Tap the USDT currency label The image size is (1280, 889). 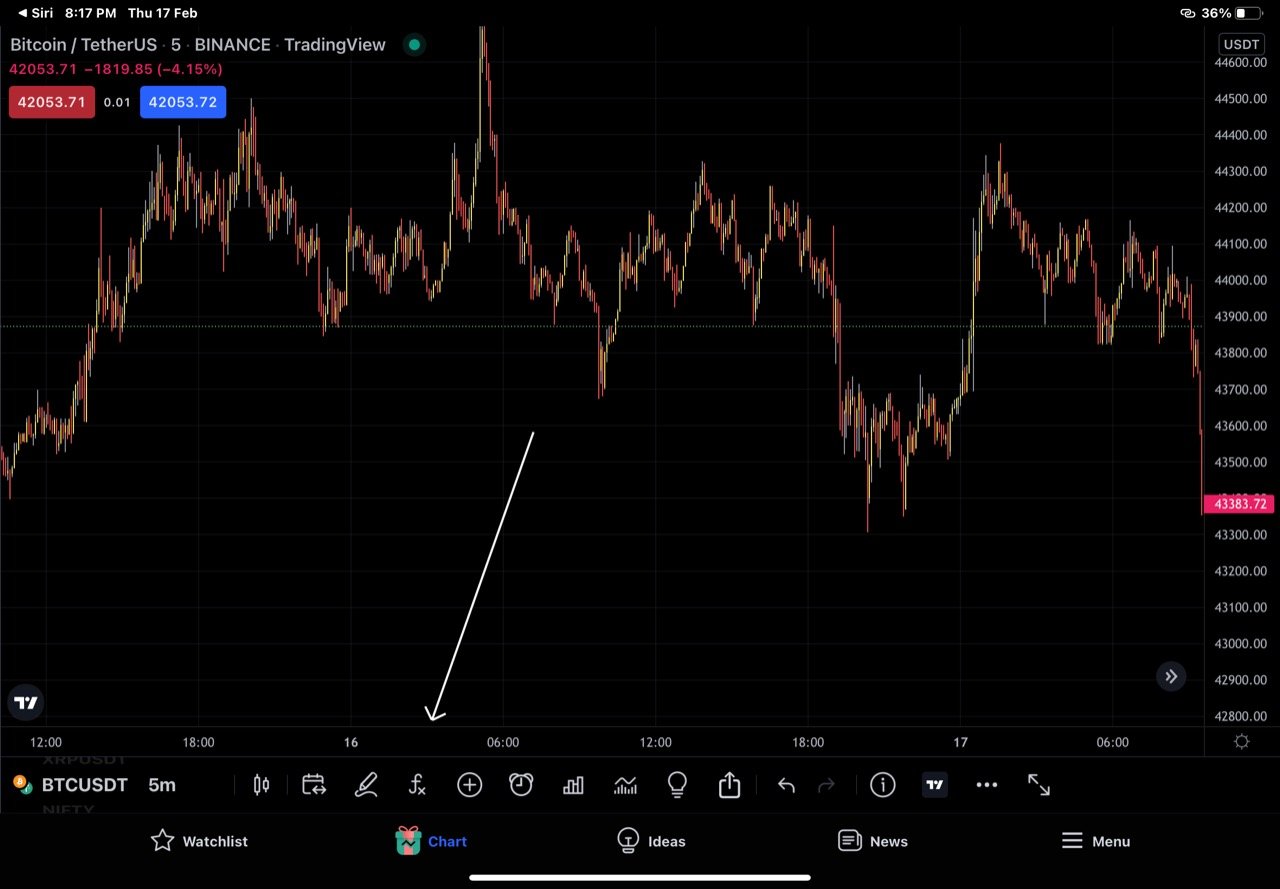(1242, 44)
